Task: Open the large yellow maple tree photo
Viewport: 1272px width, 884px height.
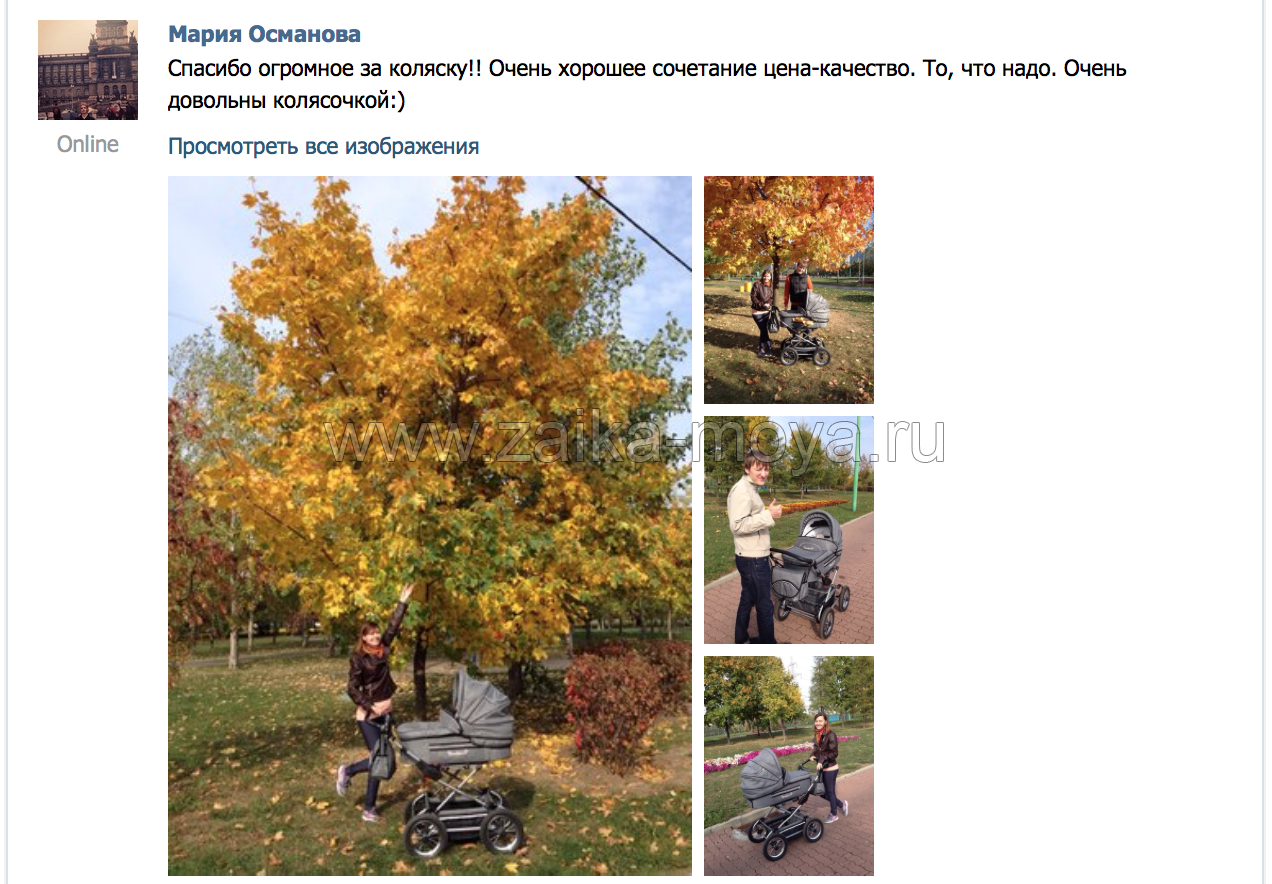Action: pos(430,526)
